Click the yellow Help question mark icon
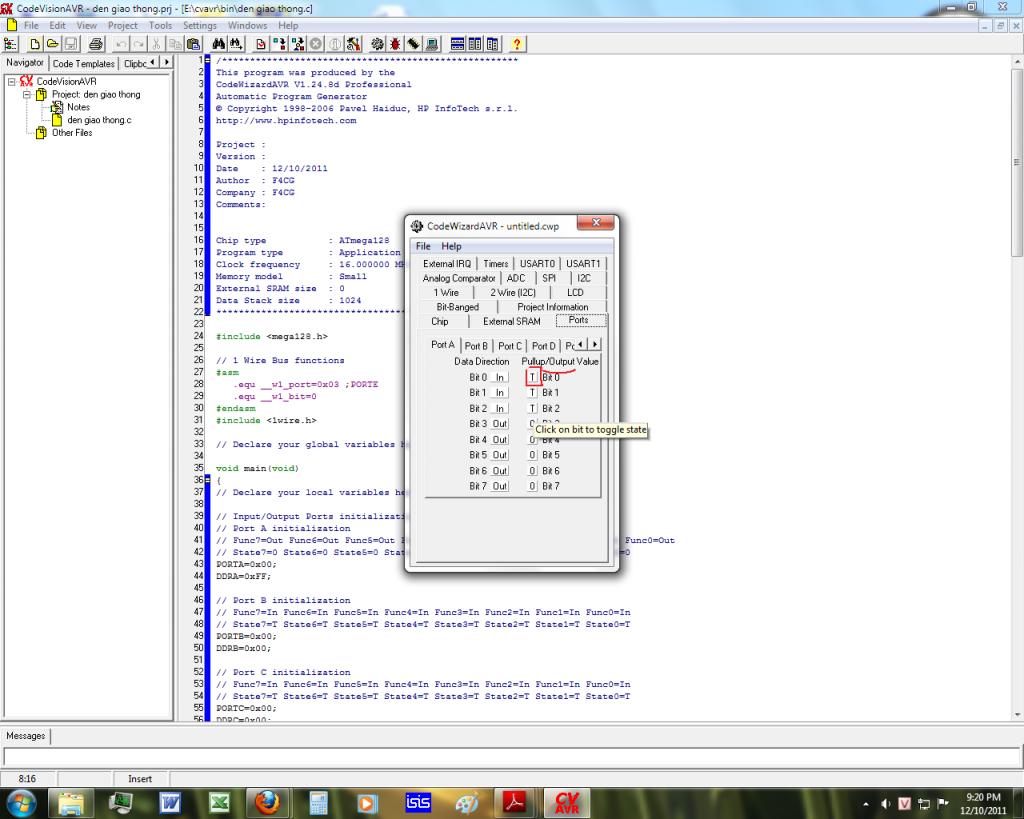Image resolution: width=1024 pixels, height=819 pixels. point(517,44)
